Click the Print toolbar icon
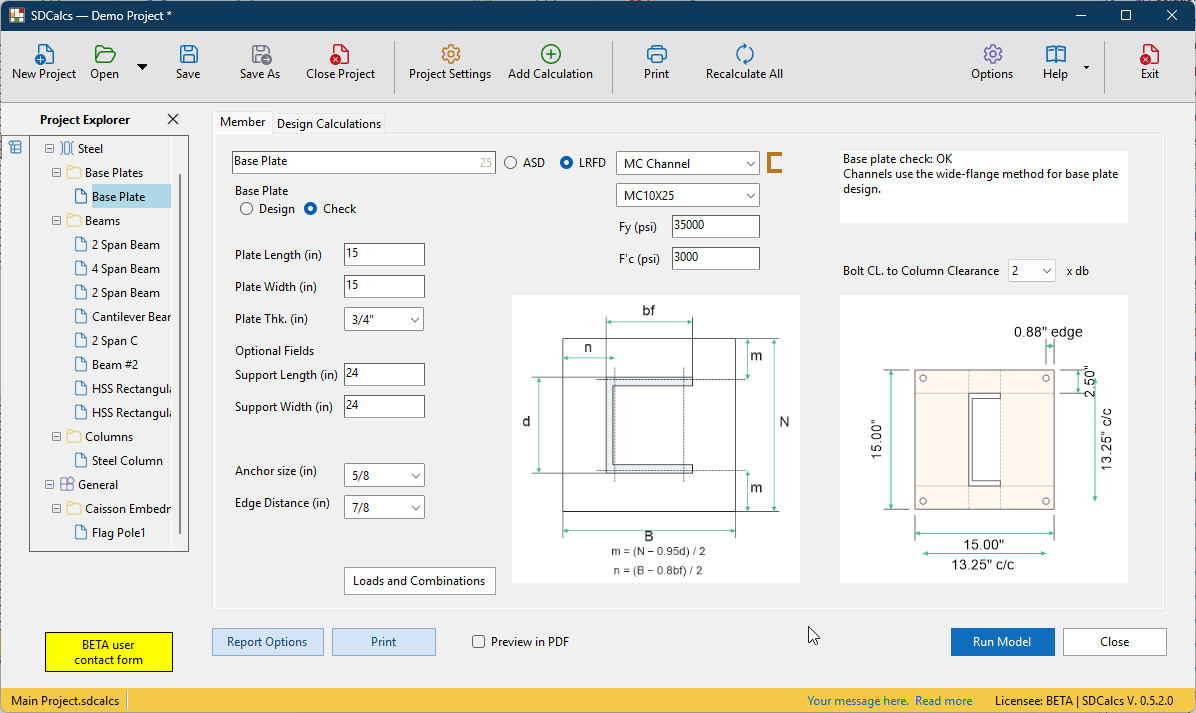 (657, 55)
